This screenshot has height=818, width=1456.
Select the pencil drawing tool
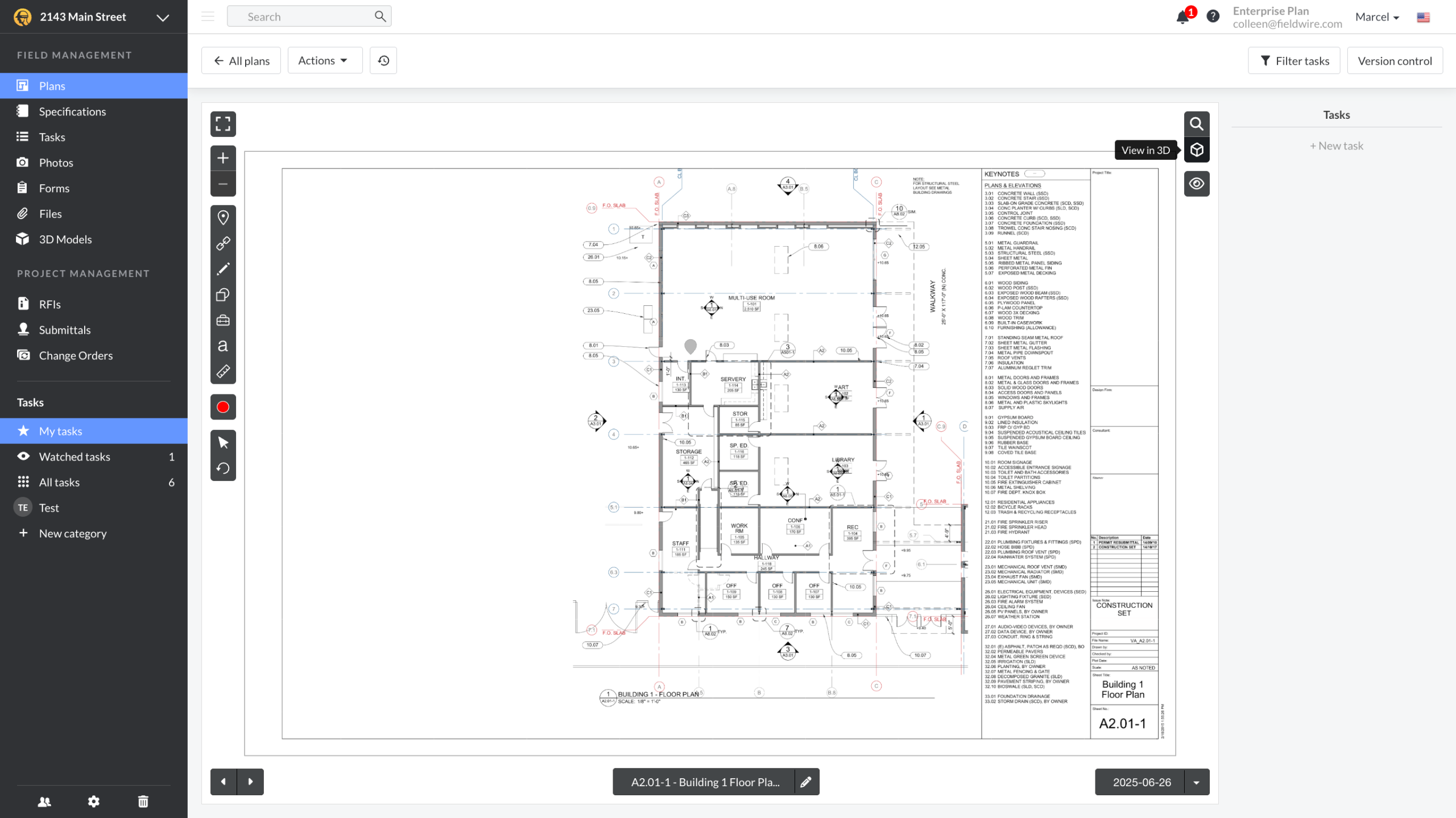point(223,269)
